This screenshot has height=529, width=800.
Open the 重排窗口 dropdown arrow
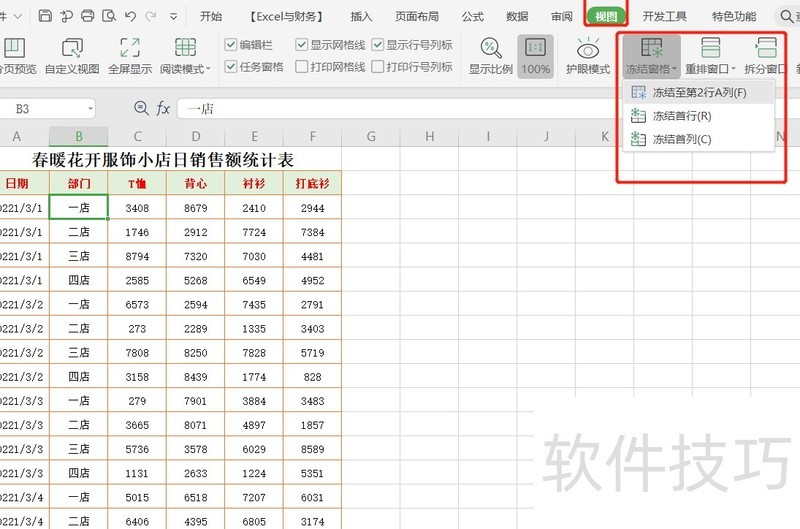pos(734,70)
